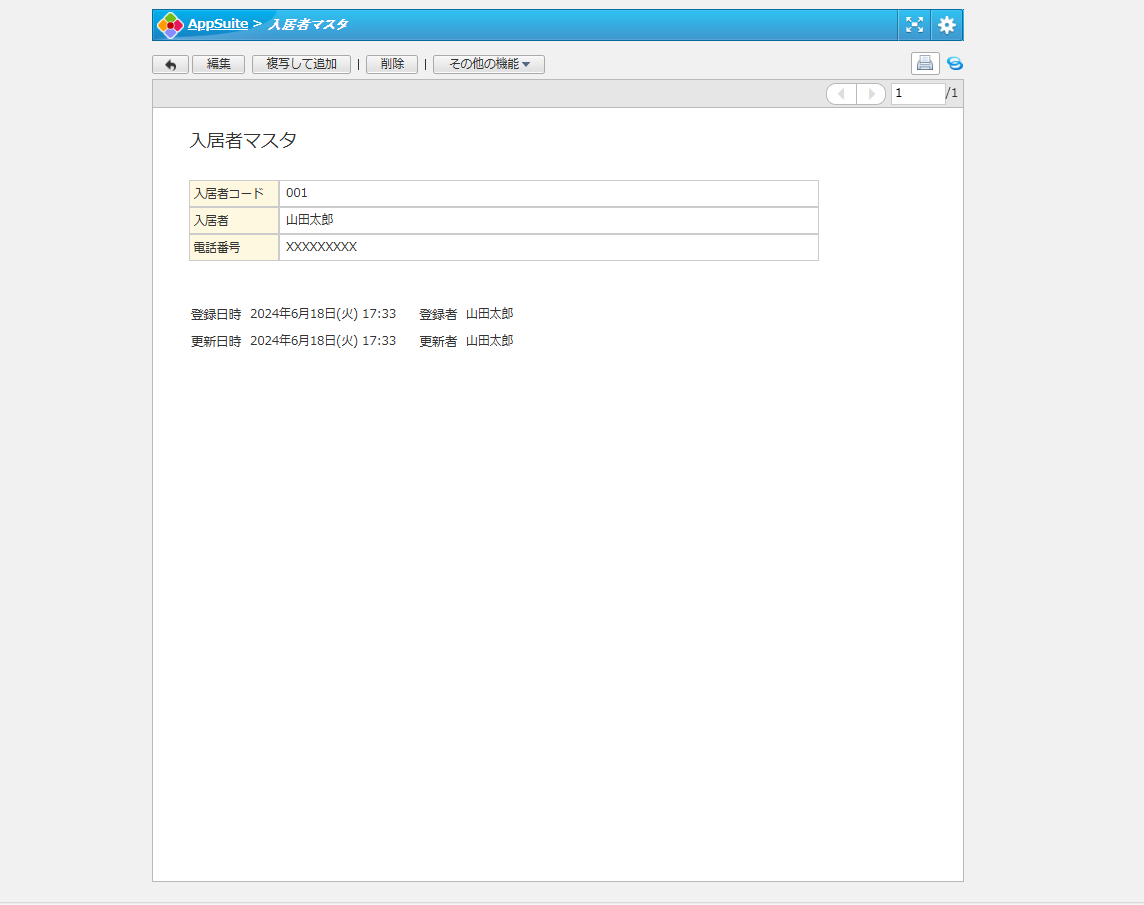Click the blue link icon beside printer
This screenshot has height=905, width=1144.
pos(955,64)
